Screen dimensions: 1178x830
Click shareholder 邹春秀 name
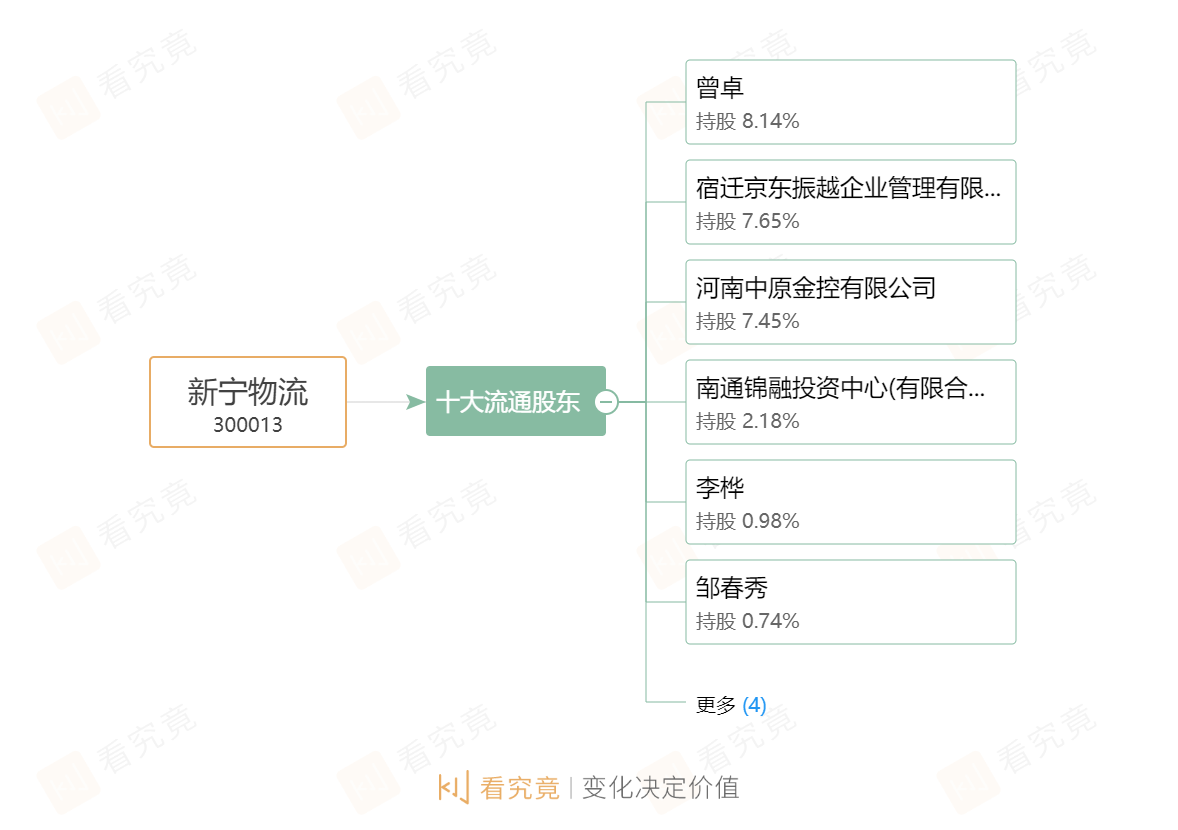(732, 588)
